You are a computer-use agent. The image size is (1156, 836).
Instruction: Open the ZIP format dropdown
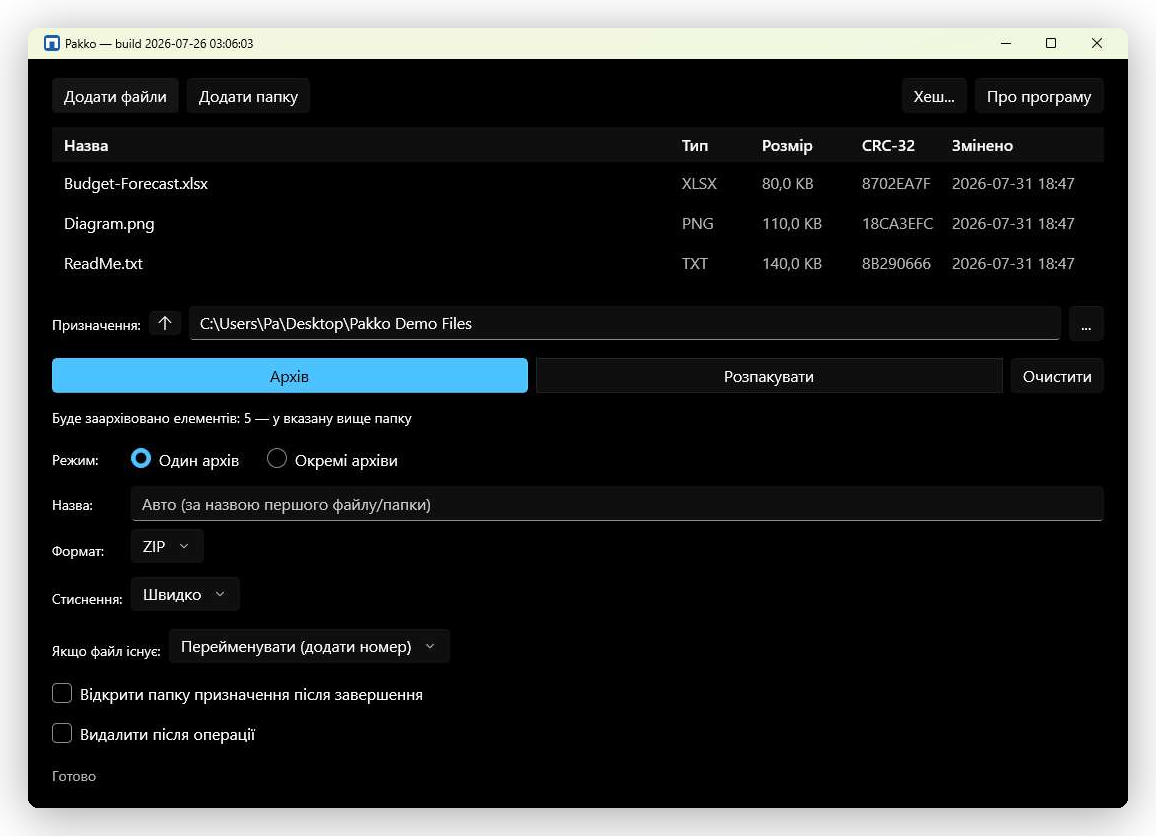point(167,546)
